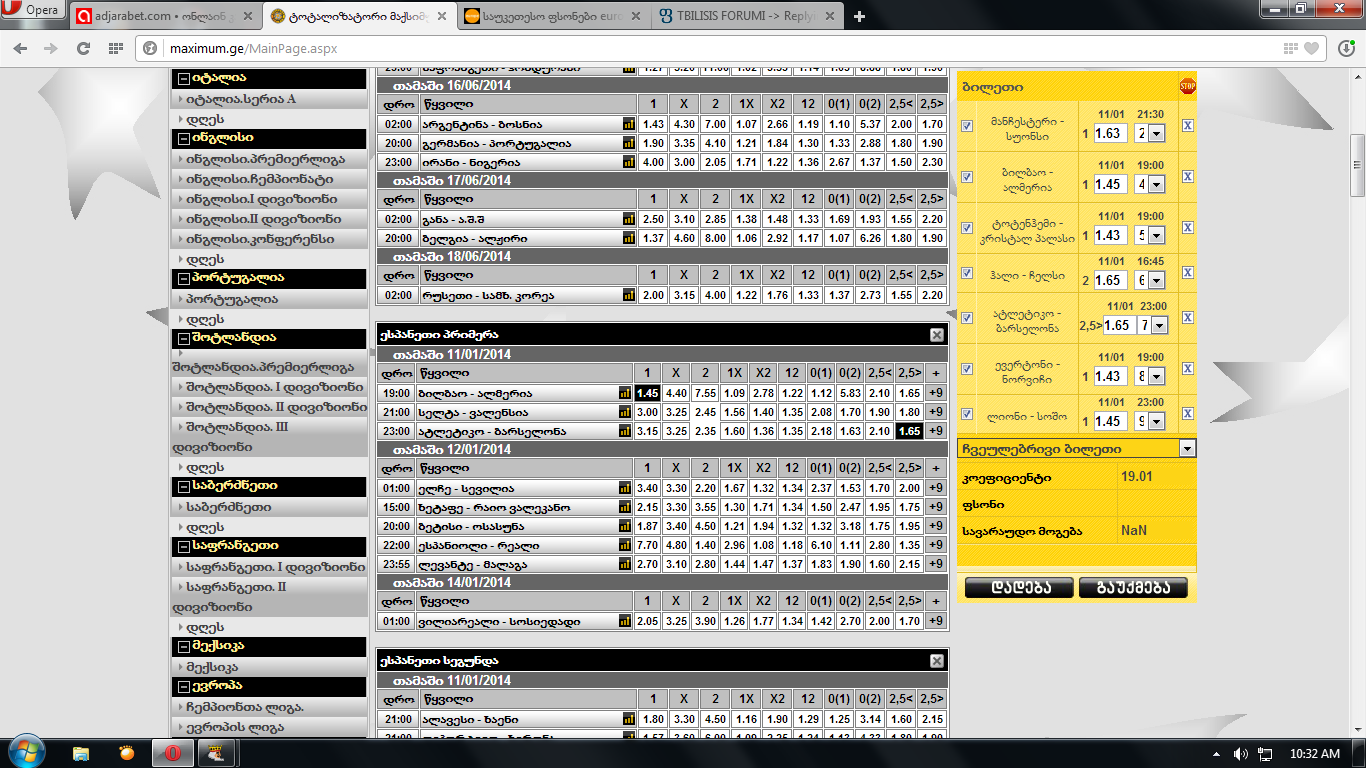Uncheck the ევერტონი - ნორვიჩი bet checkbox
Image resolution: width=1366 pixels, height=768 pixels.
pos(967,369)
